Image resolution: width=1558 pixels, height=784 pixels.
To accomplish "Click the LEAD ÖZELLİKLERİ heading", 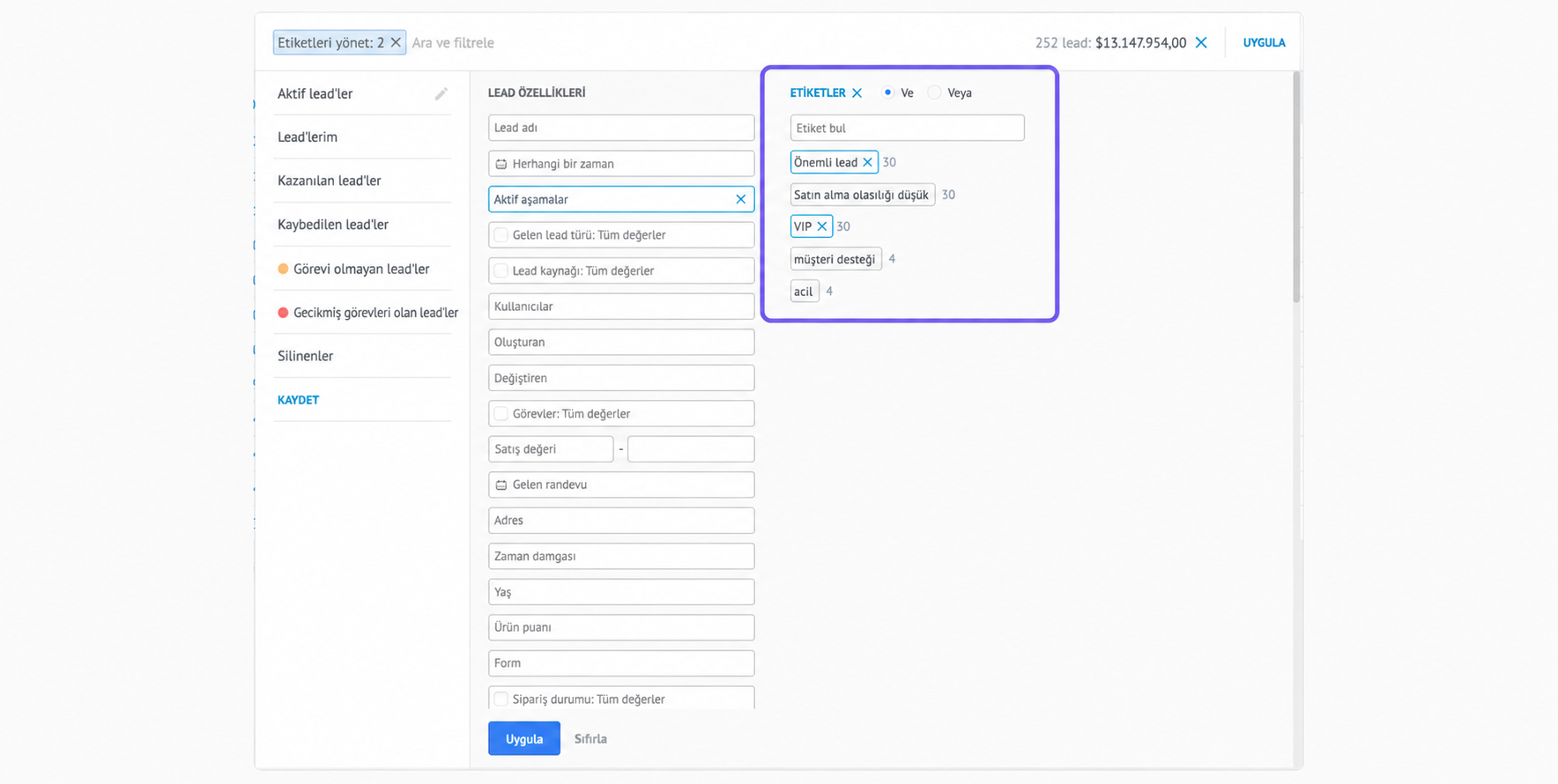I will point(537,92).
